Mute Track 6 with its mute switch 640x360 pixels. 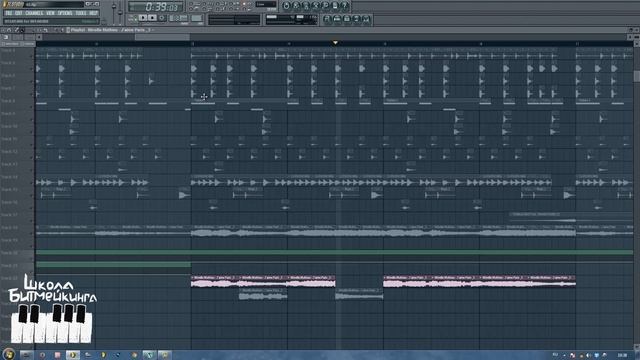(x=32, y=82)
